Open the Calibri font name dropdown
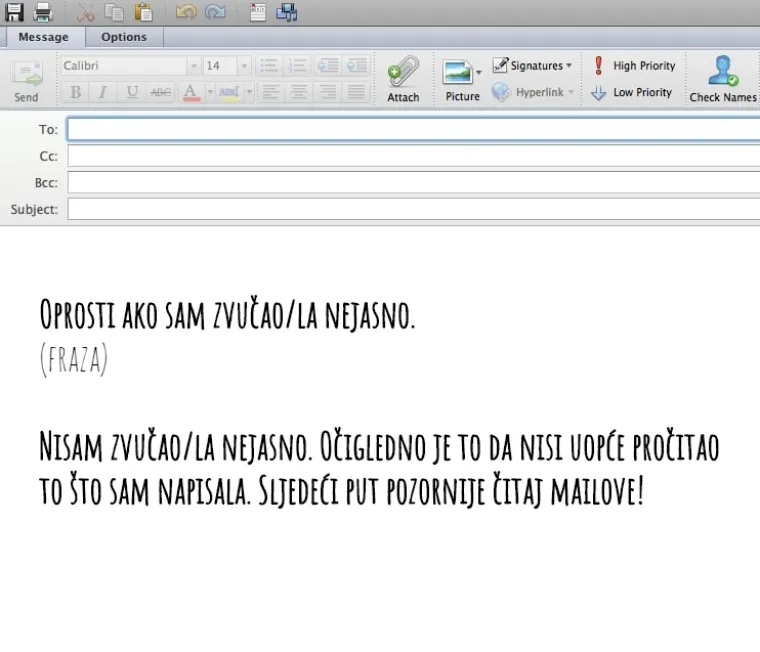This screenshot has height=652, width=760. 193,66
